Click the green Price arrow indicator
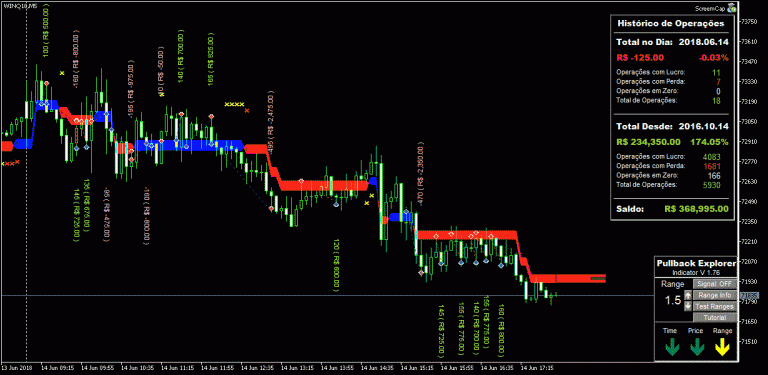Screen dimensions: 768x375 click(697, 348)
